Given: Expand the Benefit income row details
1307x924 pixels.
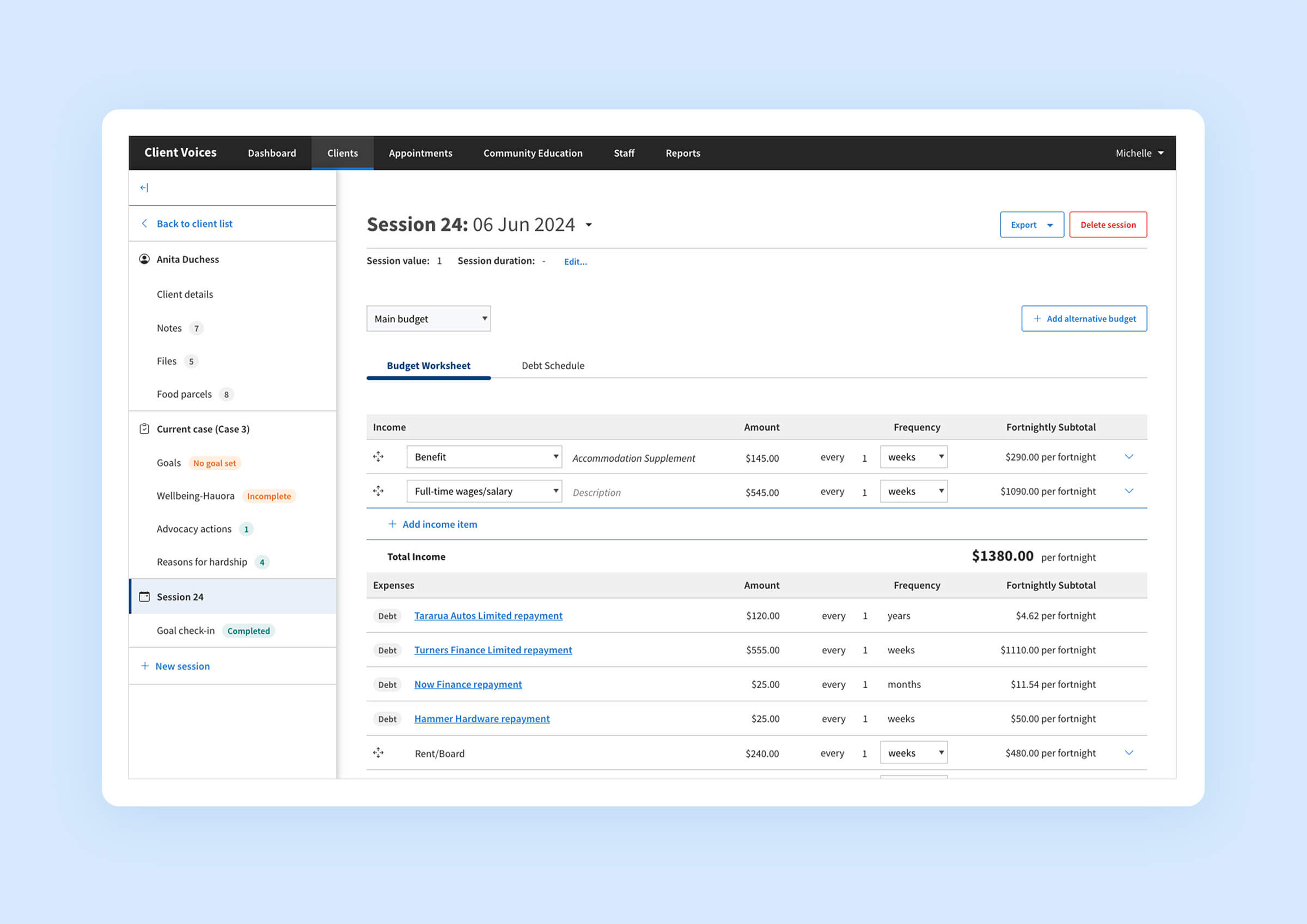Looking at the screenshot, I should click(x=1129, y=457).
